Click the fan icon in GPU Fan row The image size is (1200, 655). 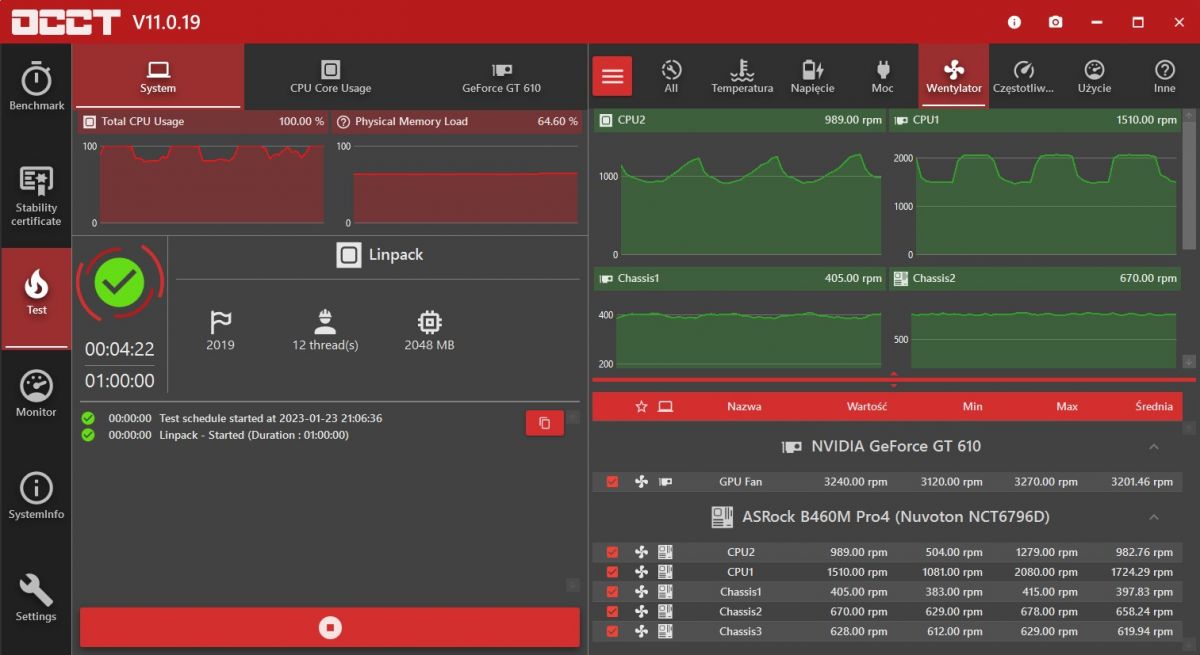point(641,481)
